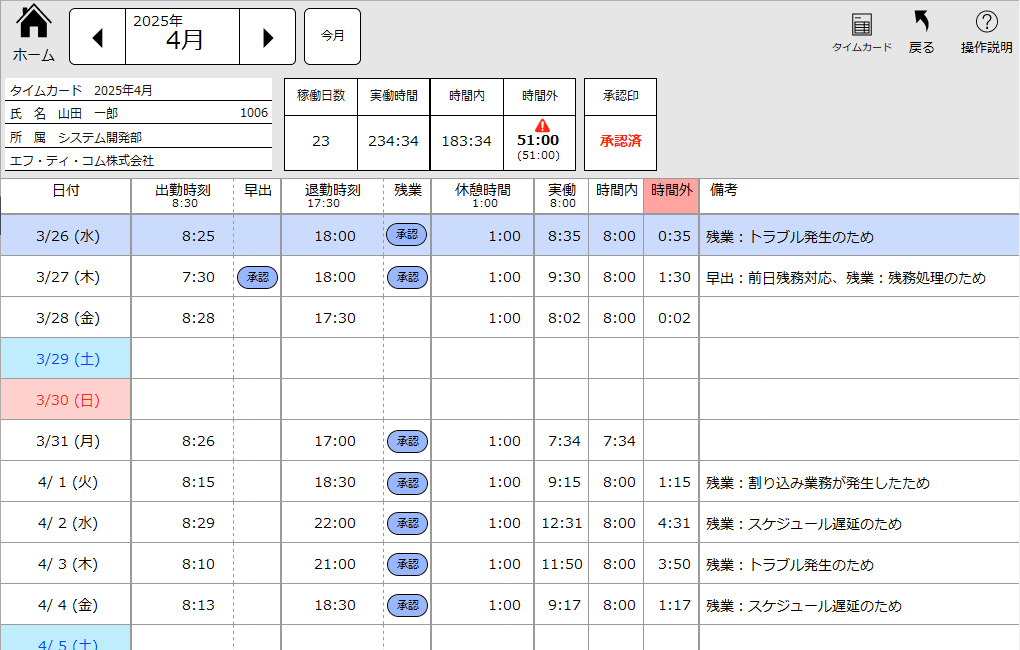Open 操作説明 help question mark icon
This screenshot has width=1020, height=650.
click(986, 22)
